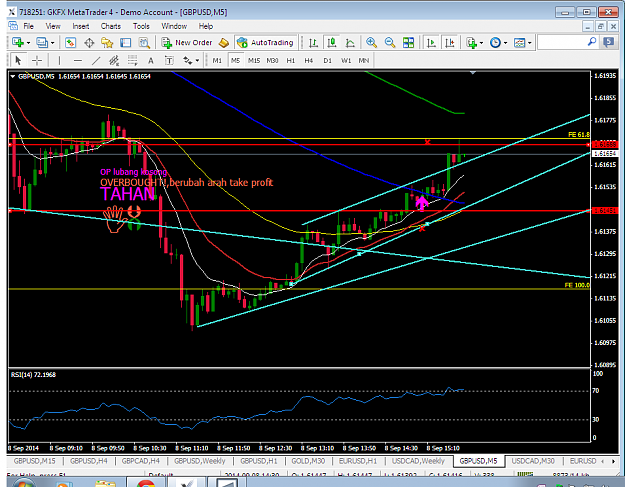Toggle chart shift icon

450,42
